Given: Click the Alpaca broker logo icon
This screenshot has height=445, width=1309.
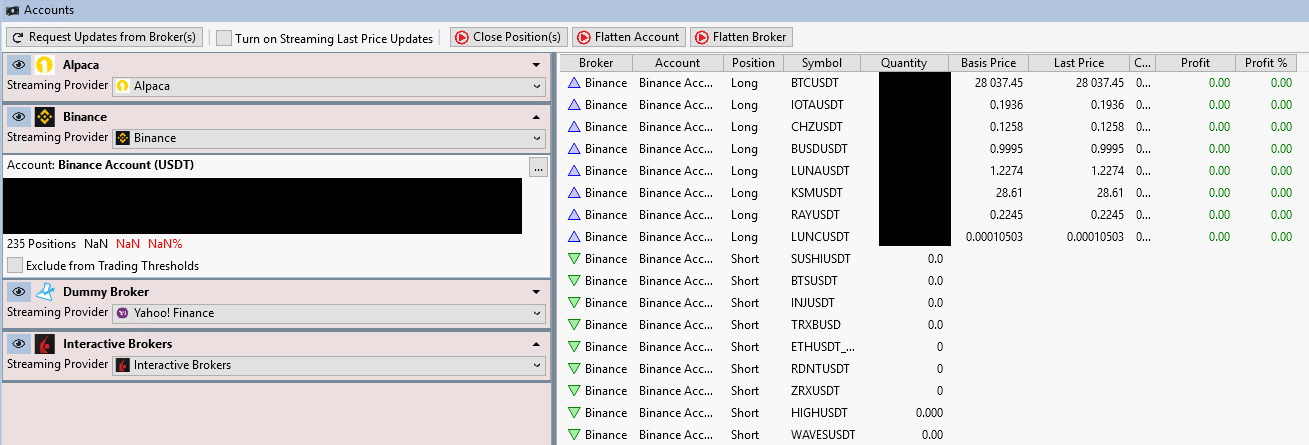Looking at the screenshot, I should coord(44,65).
